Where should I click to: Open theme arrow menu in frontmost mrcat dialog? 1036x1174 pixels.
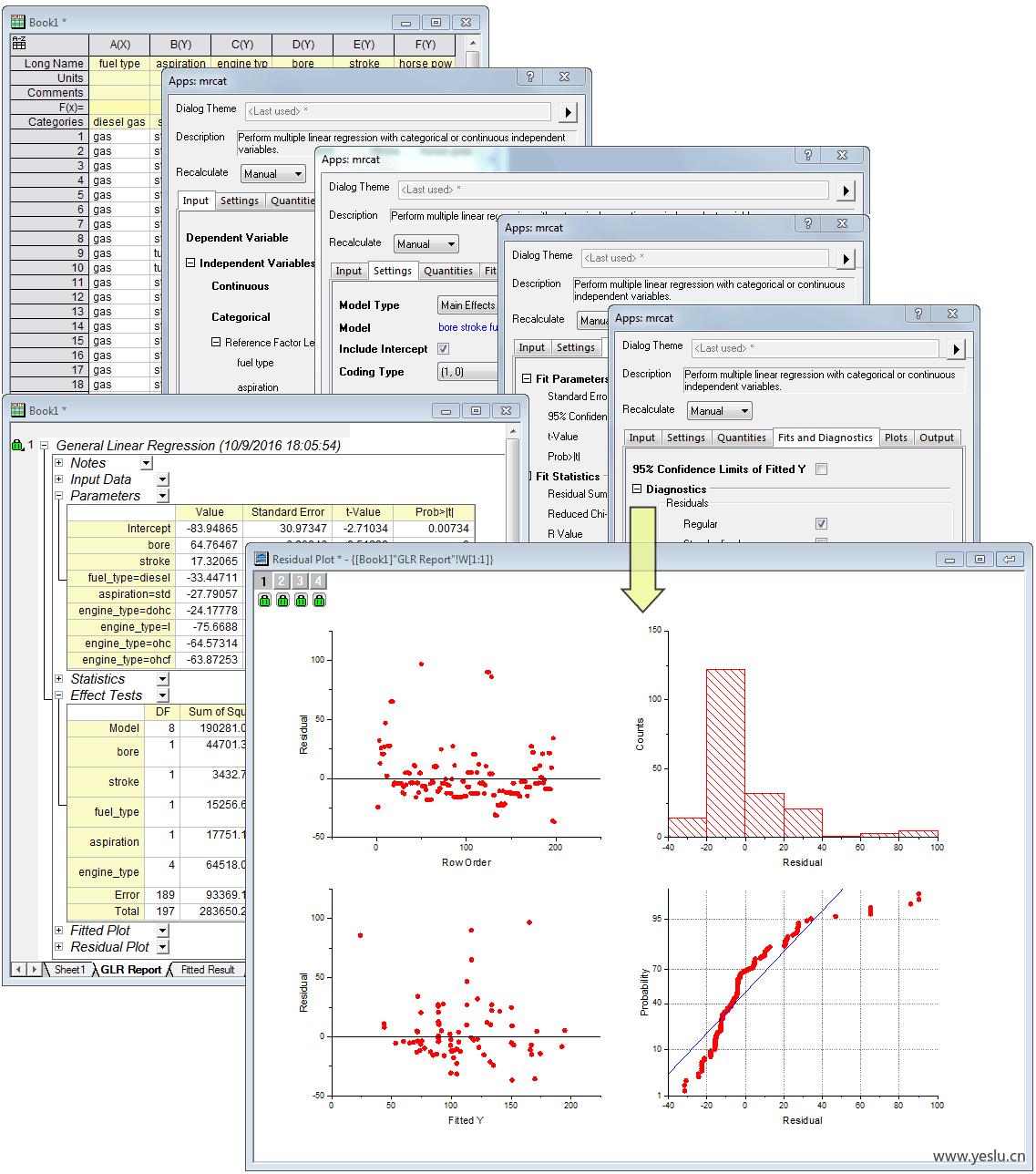[x=956, y=349]
